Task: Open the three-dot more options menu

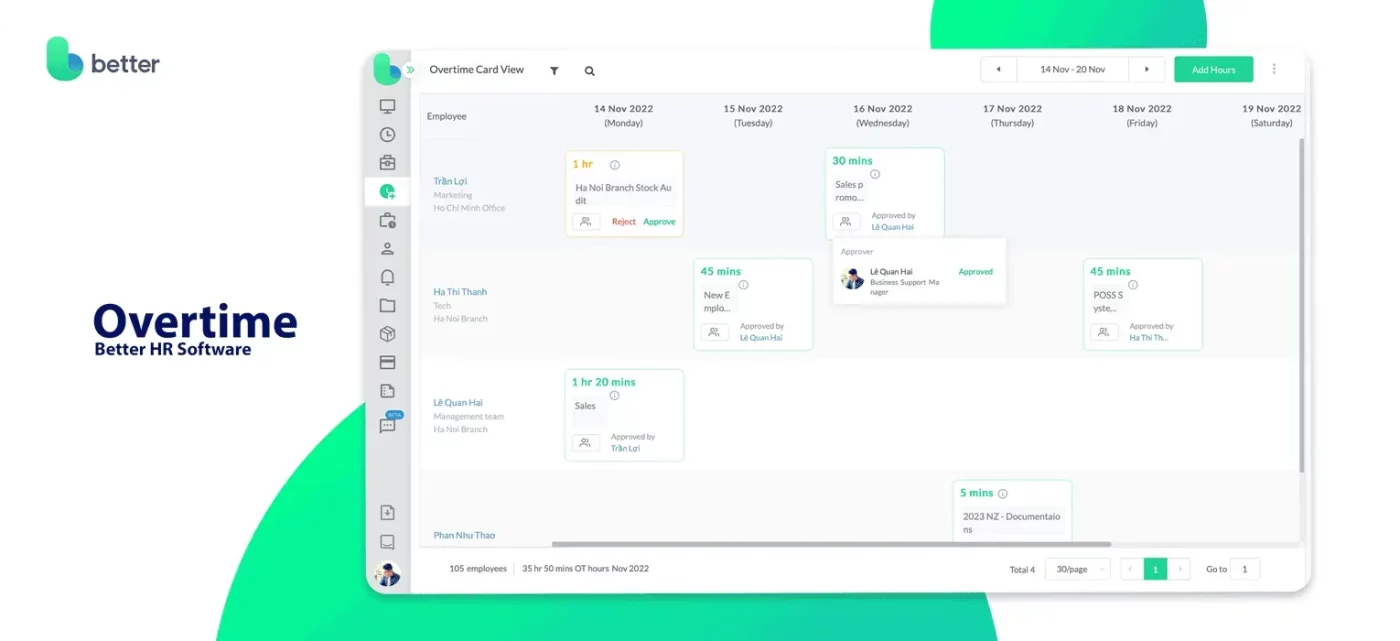Action: 1274,70
